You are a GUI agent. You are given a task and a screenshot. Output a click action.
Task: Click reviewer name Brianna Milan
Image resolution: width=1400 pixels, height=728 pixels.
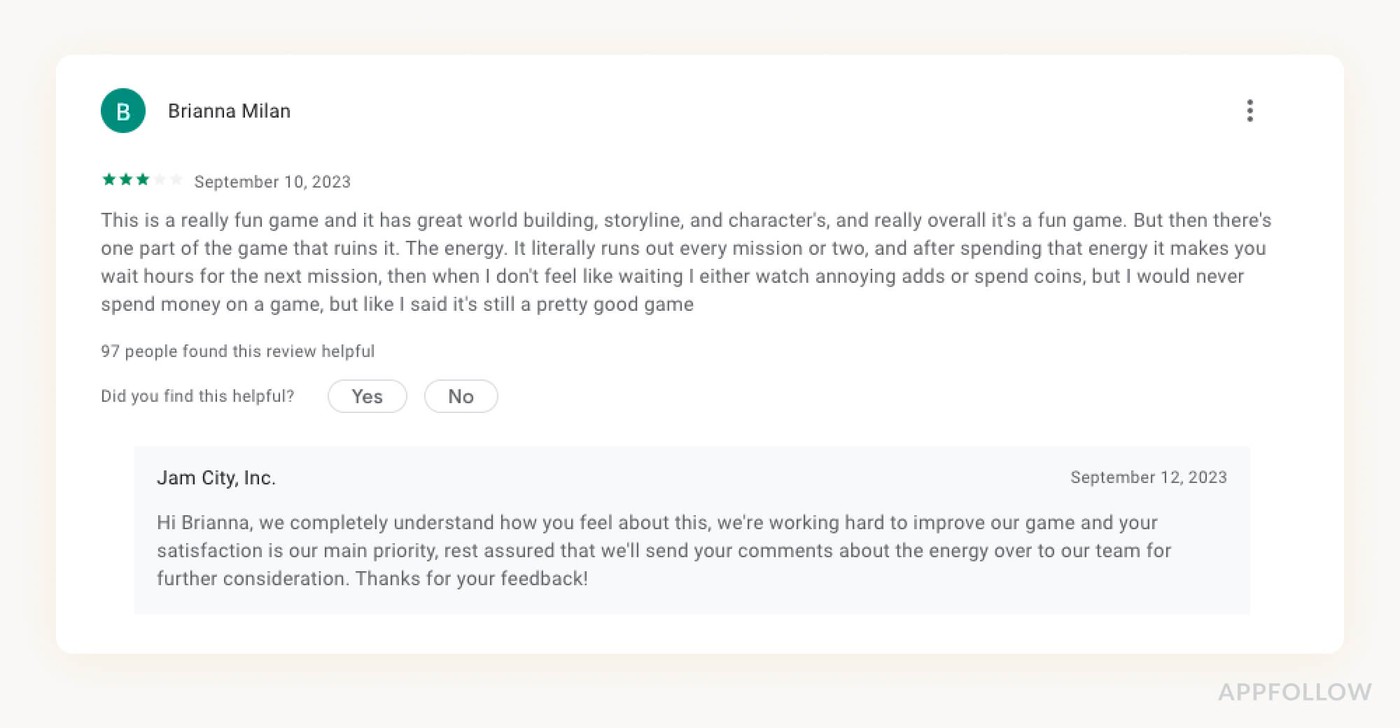[229, 111]
